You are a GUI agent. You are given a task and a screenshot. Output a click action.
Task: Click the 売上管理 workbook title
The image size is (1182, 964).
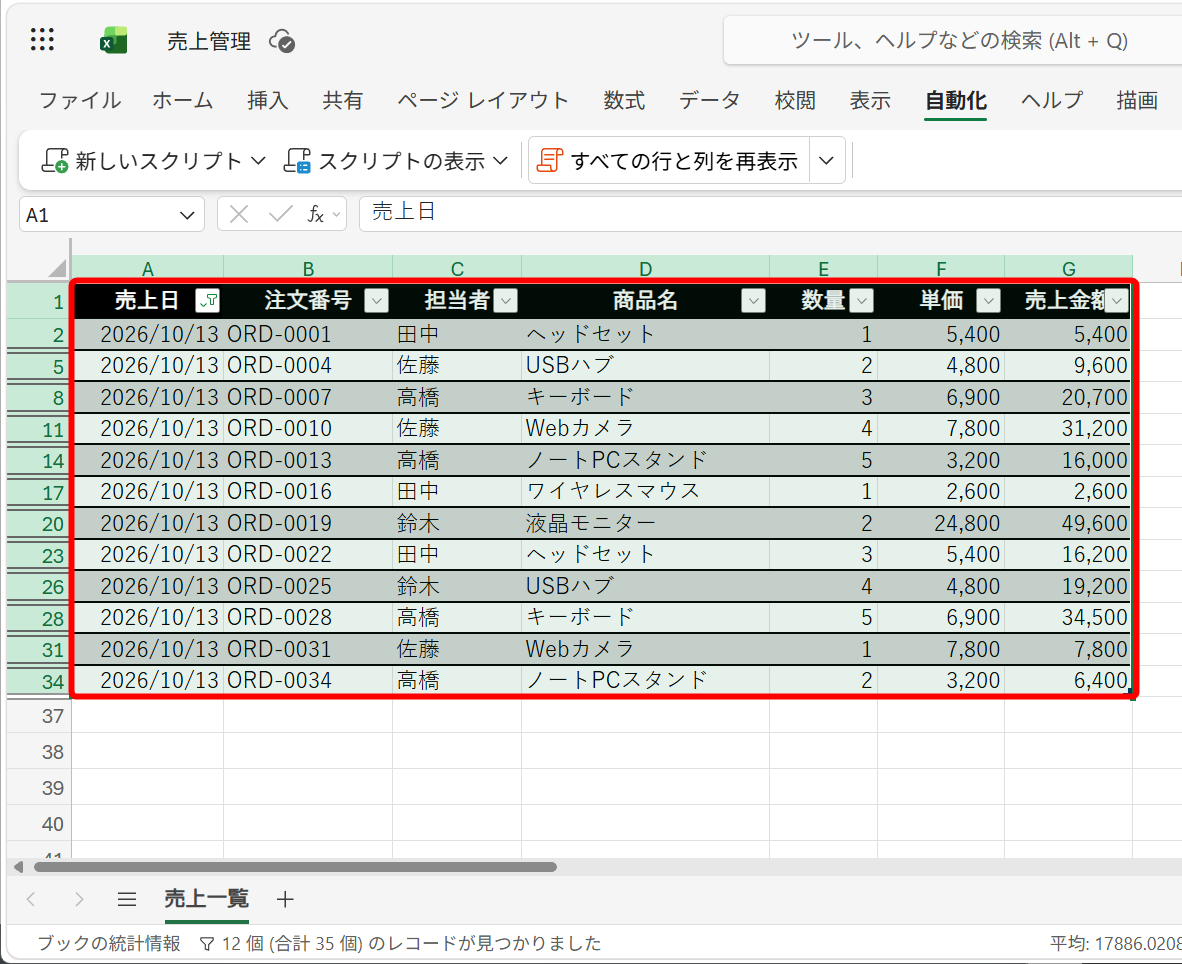pos(209,41)
